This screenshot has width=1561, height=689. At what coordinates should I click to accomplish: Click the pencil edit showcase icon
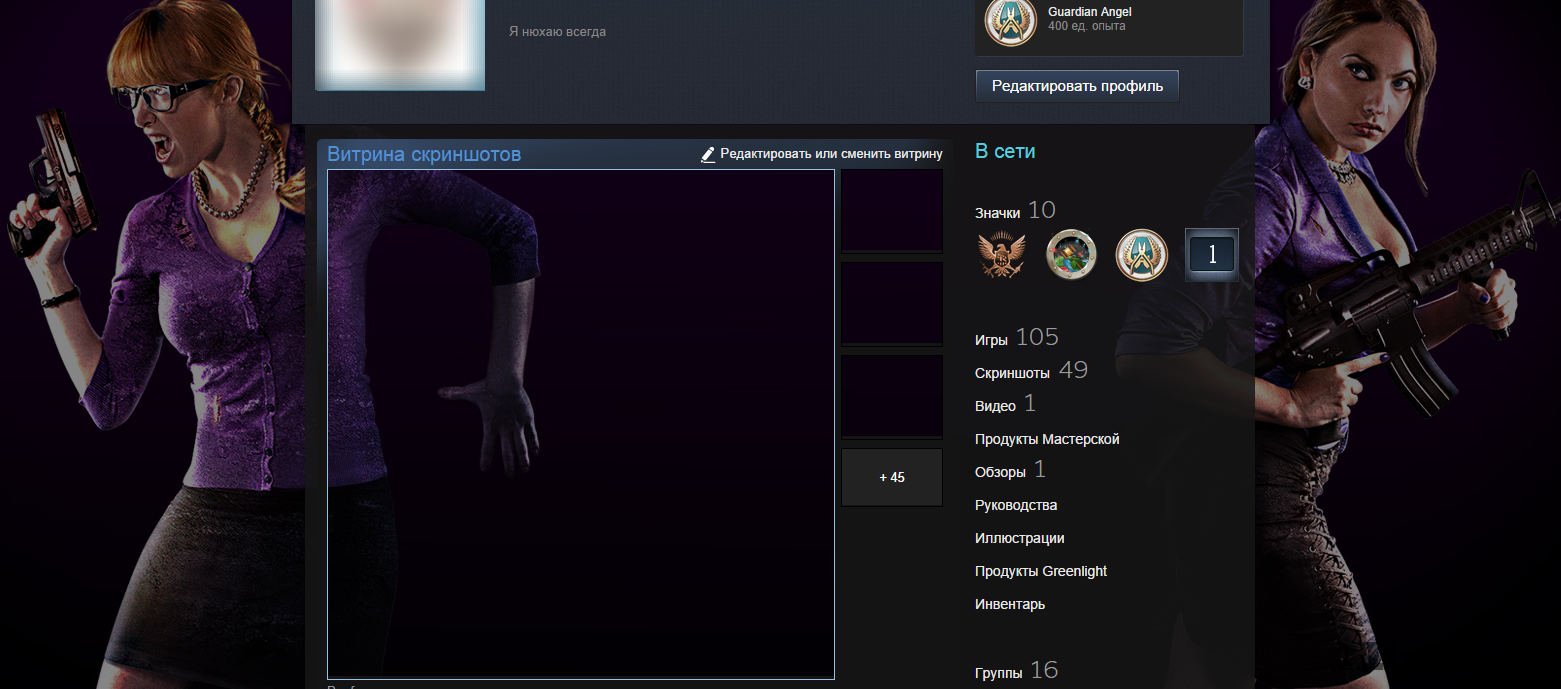(x=708, y=154)
